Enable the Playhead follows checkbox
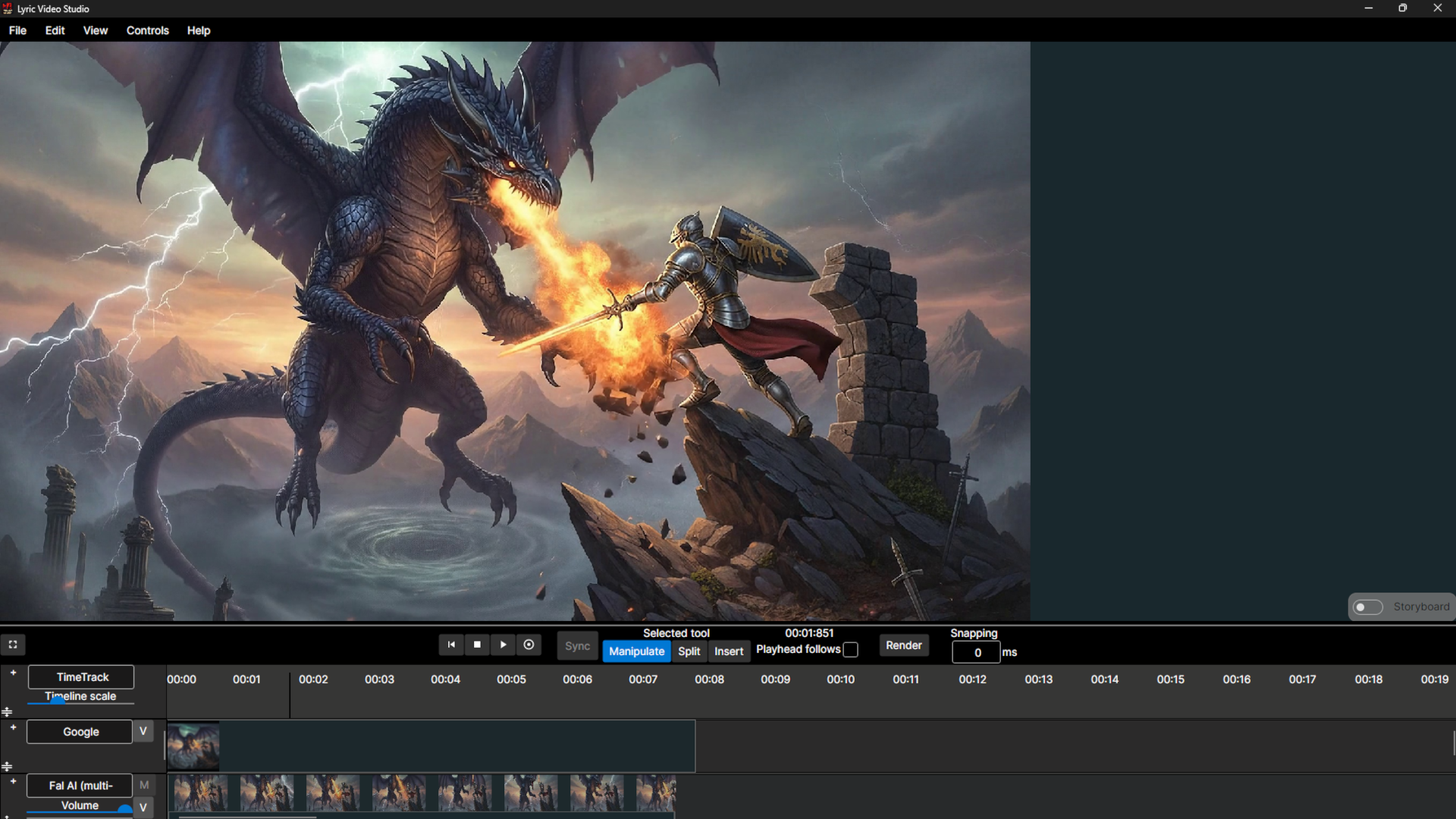Viewport: 1456px width, 819px height. pyautogui.click(x=852, y=649)
